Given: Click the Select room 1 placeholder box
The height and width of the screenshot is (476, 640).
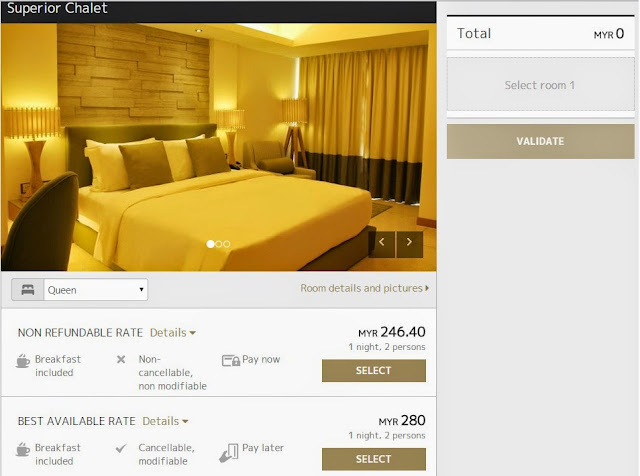Looking at the screenshot, I should click(x=540, y=85).
